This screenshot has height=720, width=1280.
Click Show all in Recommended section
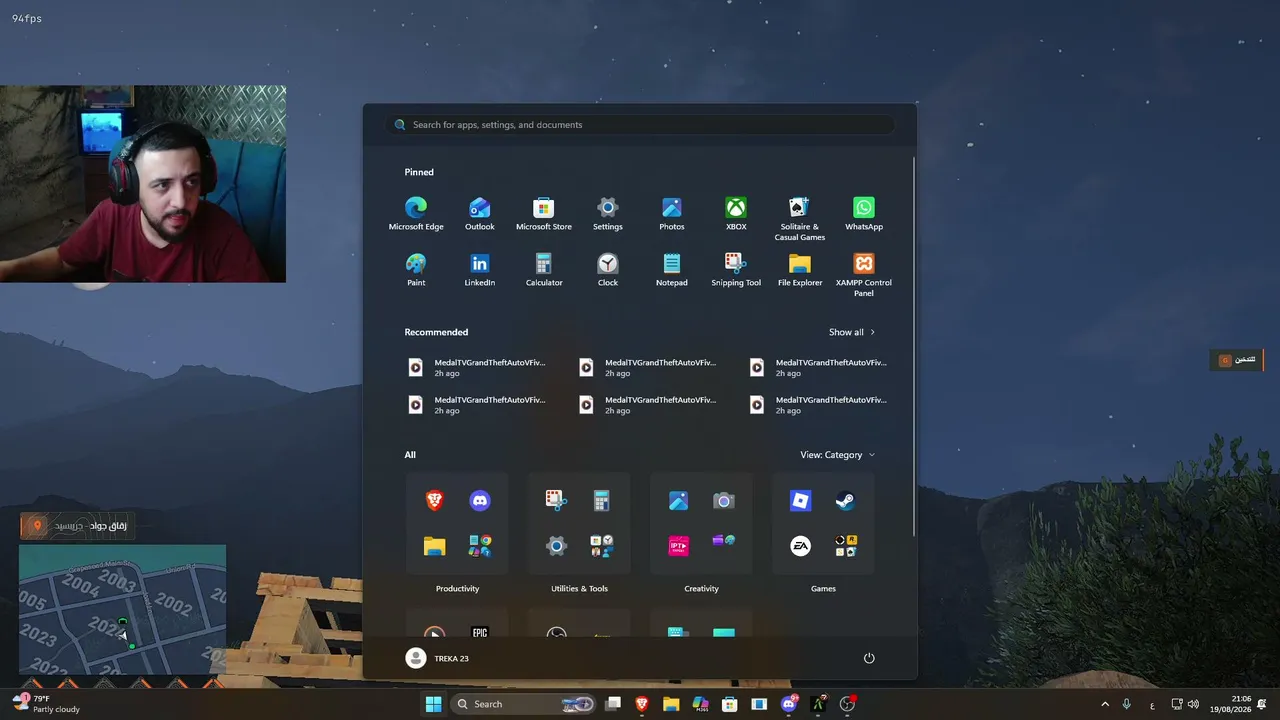point(852,332)
